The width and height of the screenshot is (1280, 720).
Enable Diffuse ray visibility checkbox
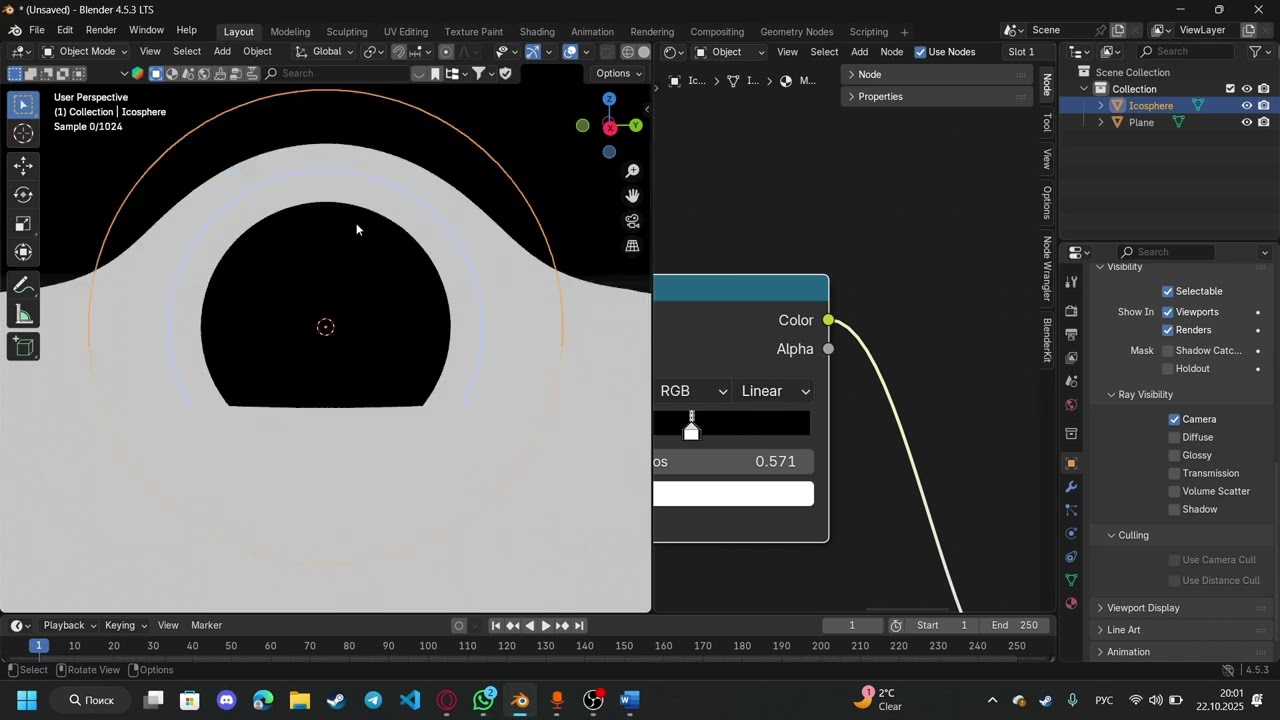(x=1175, y=437)
